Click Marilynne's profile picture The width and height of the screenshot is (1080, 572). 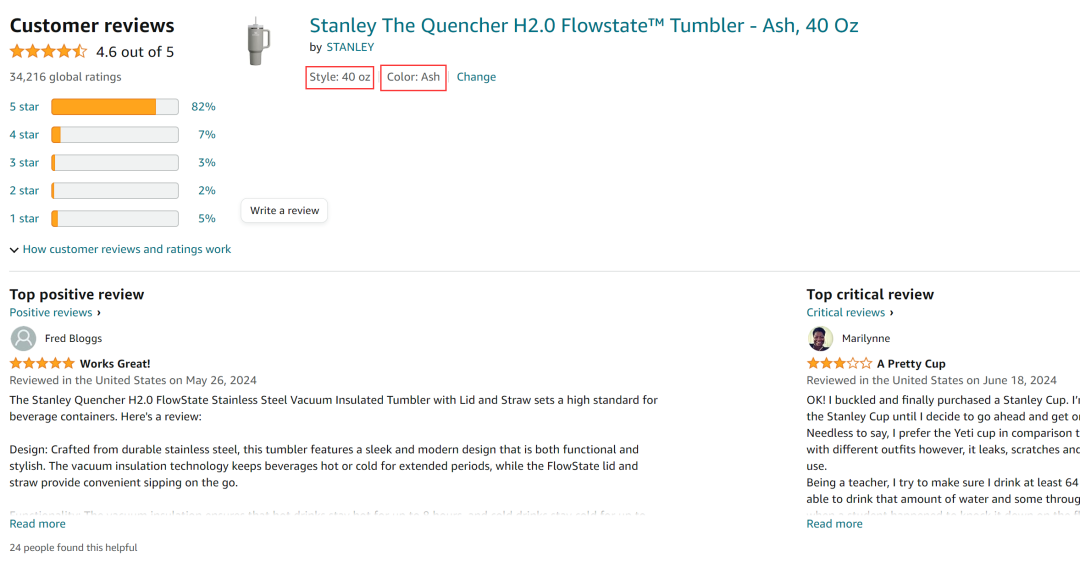[820, 338]
